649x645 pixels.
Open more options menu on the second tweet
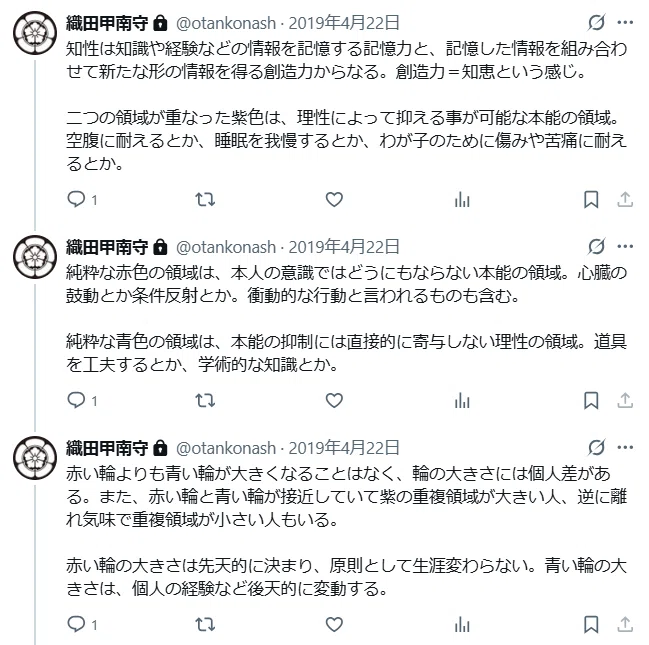click(625, 247)
